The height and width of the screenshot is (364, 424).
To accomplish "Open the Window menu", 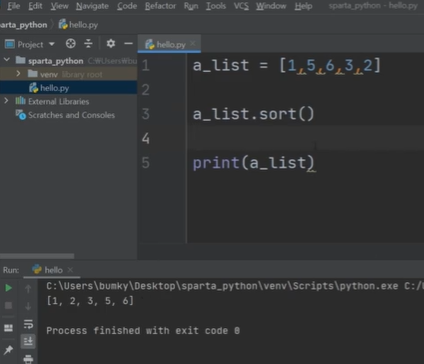I will click(271, 6).
